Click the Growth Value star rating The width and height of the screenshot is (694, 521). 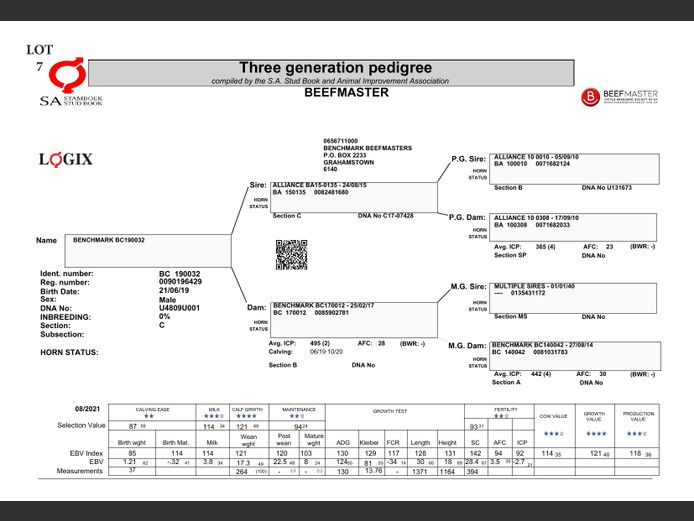click(594, 433)
